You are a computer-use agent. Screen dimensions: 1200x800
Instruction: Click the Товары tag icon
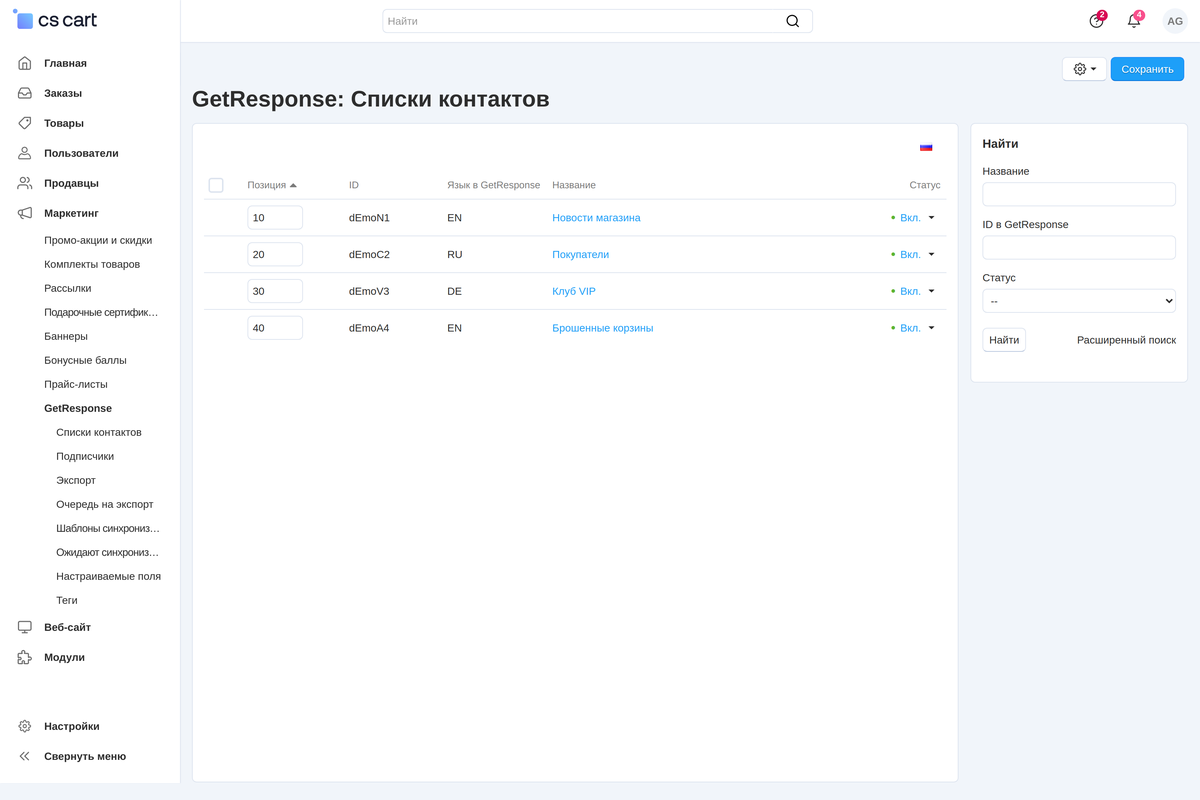(x=25, y=123)
